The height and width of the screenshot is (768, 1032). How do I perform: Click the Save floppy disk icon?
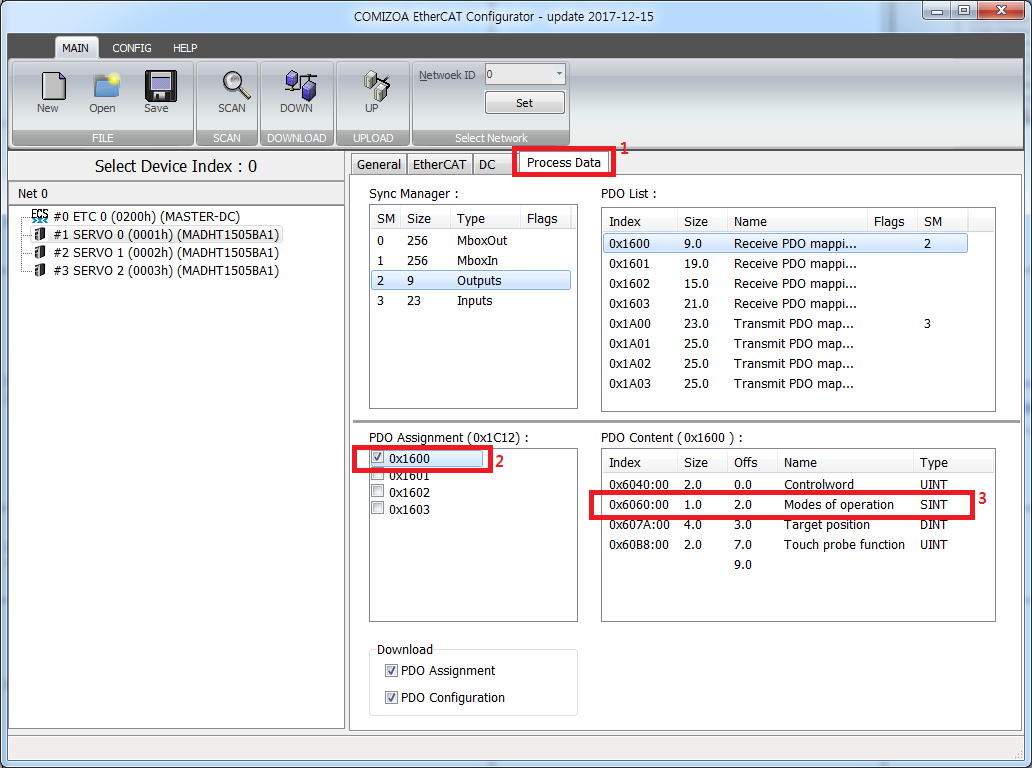(x=157, y=87)
